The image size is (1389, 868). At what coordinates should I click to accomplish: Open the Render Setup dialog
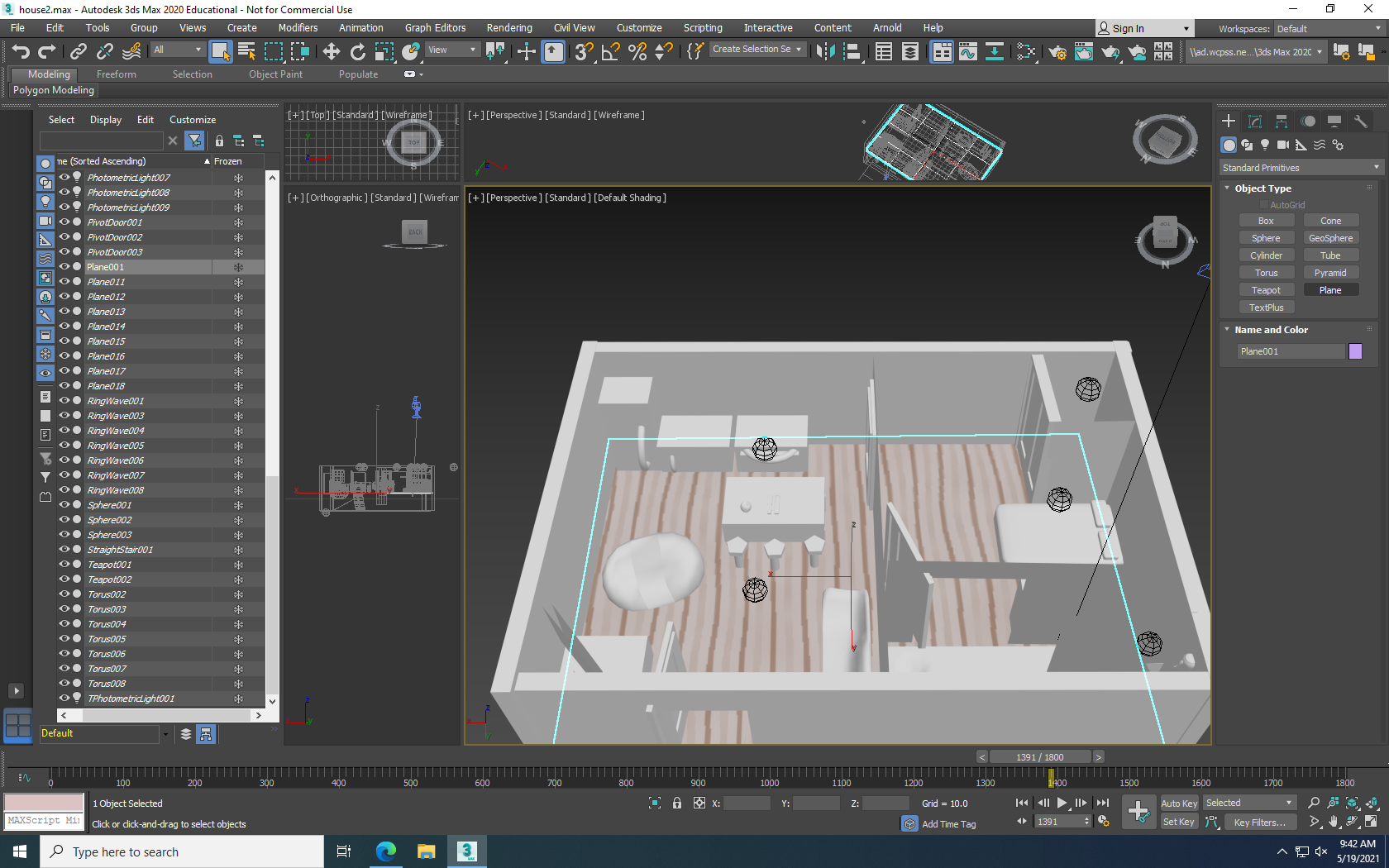tap(1057, 51)
